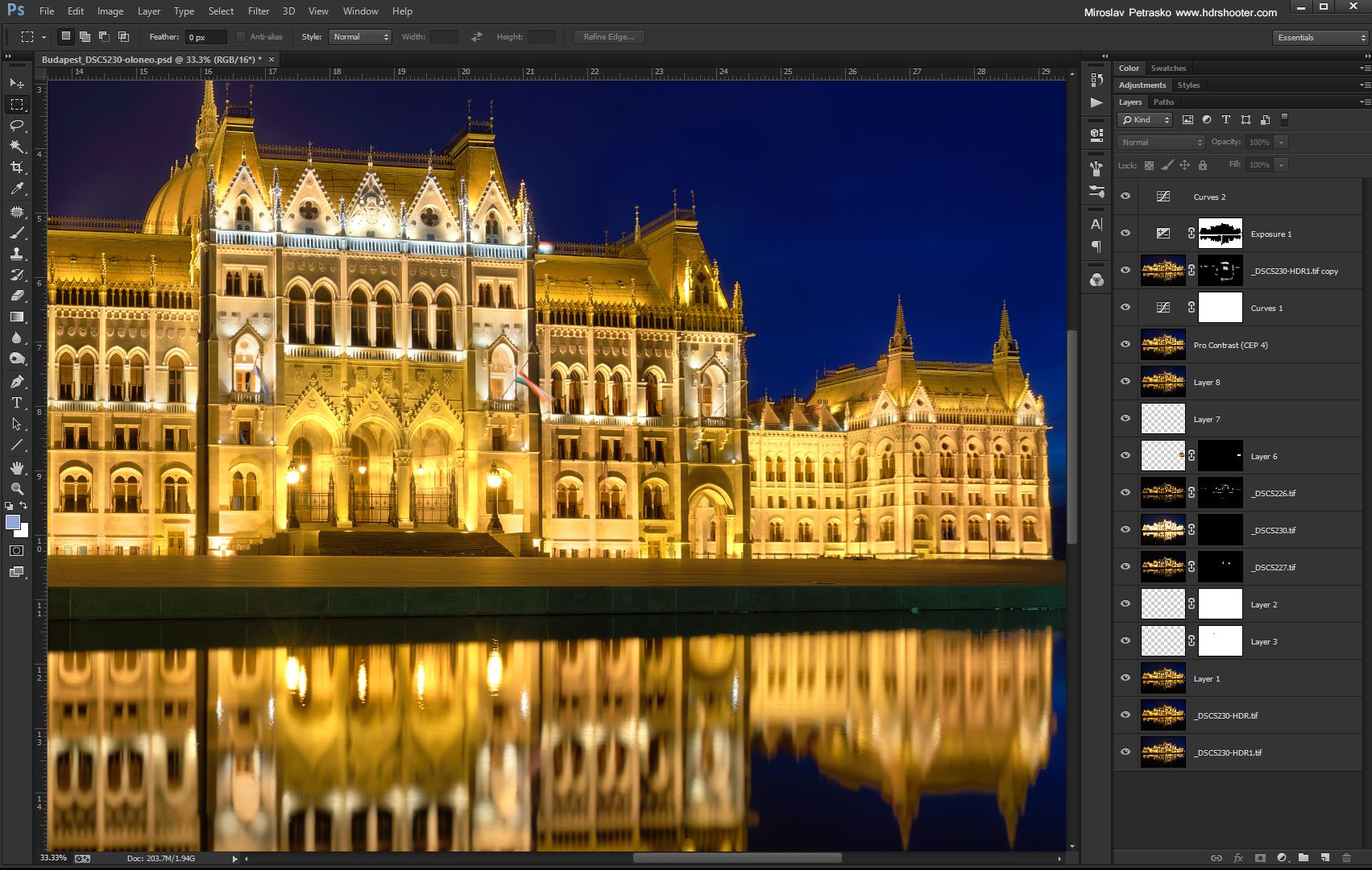Open the Filter menu
1372x870 pixels.
(258, 10)
